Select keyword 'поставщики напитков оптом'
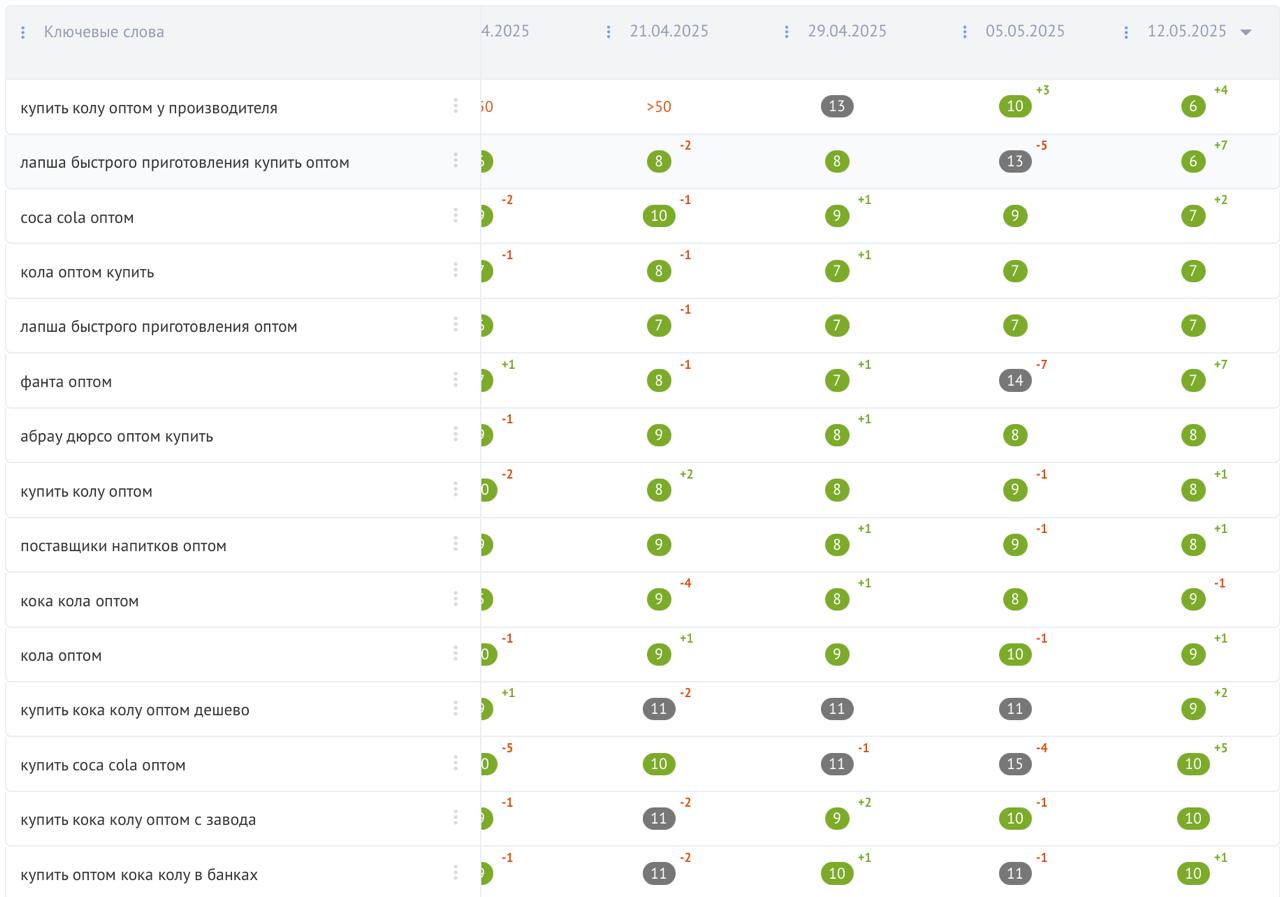1280x897 pixels. [x=123, y=546]
